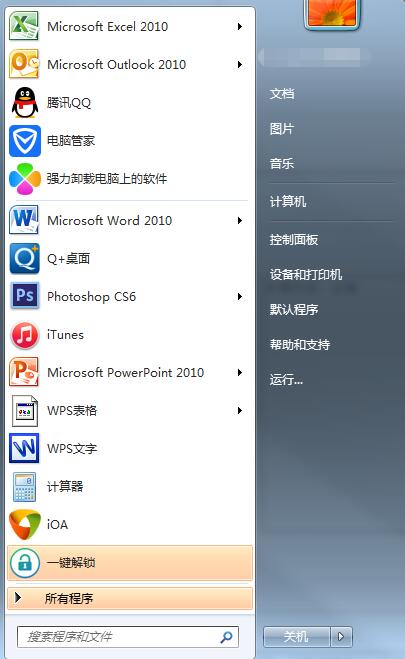Select the 强力卸载电脑上的软件 label
The height and width of the screenshot is (659, 405).
[107, 179]
